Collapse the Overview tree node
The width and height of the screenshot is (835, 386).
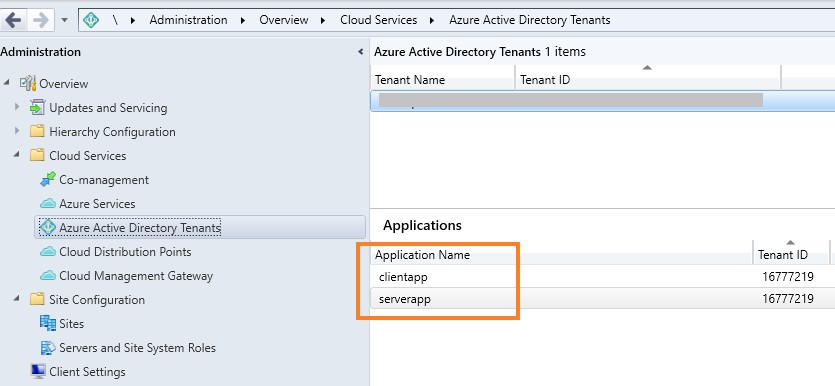coord(6,83)
